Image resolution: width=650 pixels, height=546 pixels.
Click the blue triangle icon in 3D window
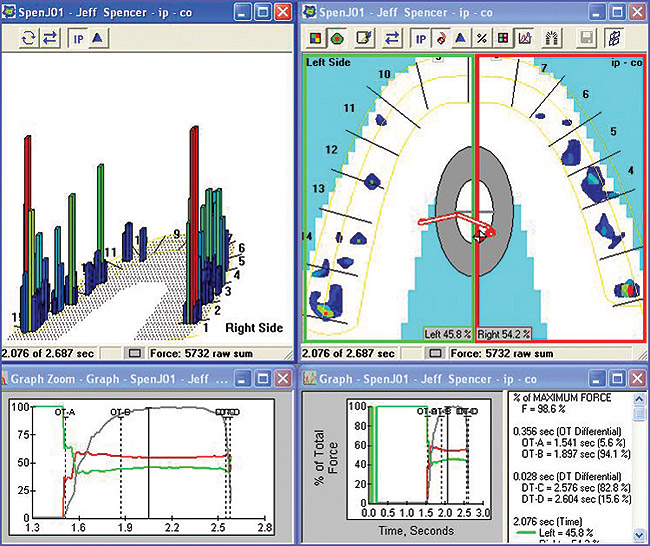point(97,39)
